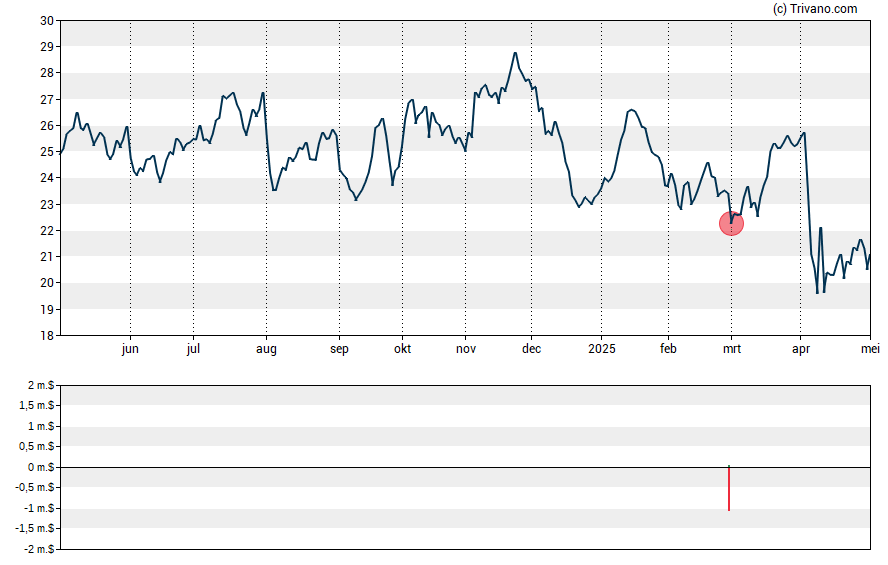Click the 'nov' month label
The height and width of the screenshot is (565, 888).
click(466, 349)
